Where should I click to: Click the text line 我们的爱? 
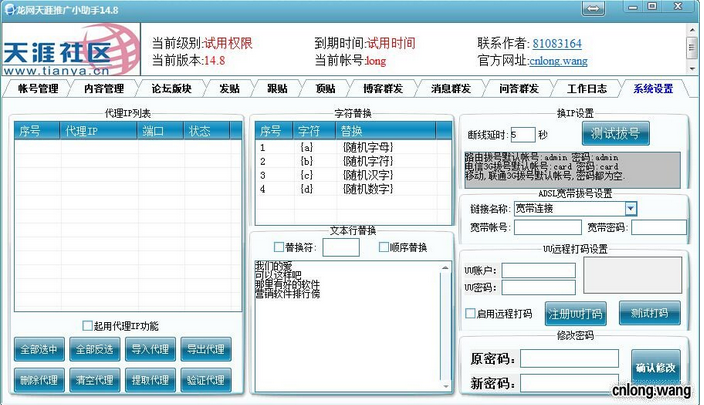(273, 266)
